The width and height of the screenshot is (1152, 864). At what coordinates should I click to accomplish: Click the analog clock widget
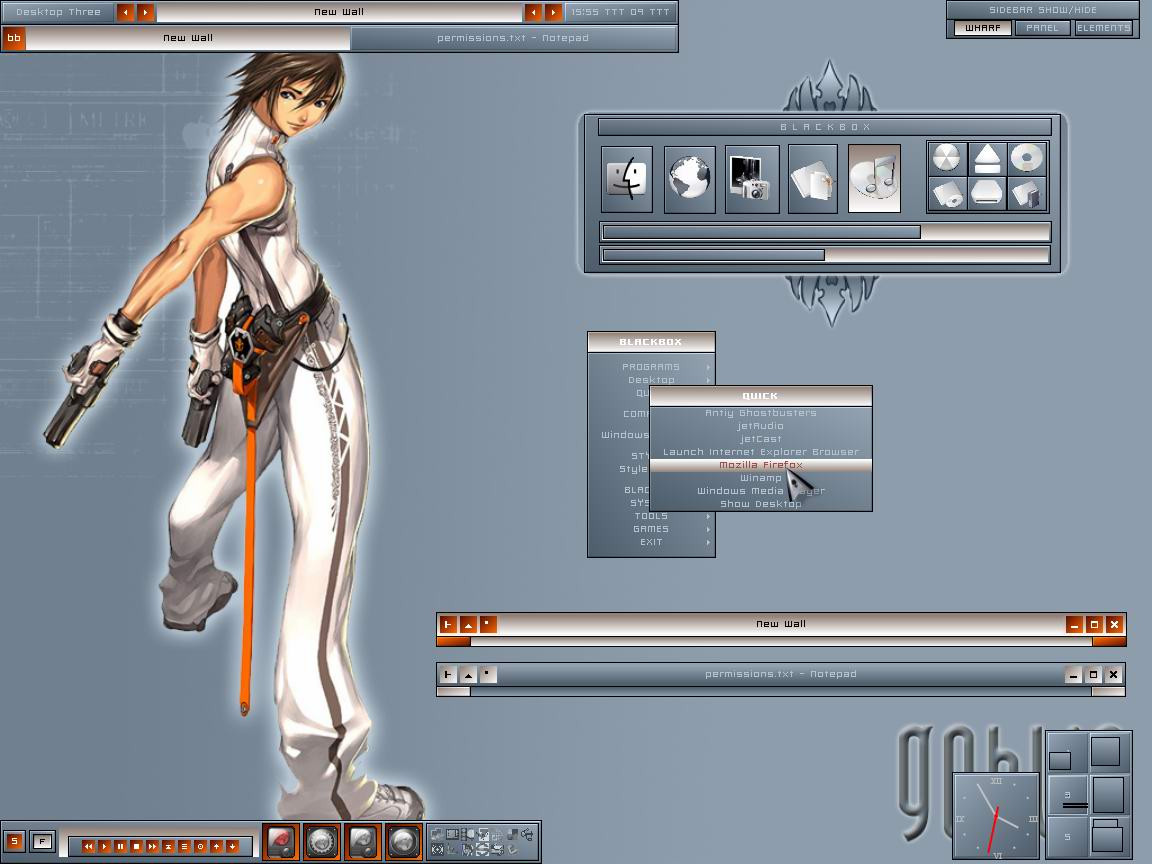(x=996, y=816)
